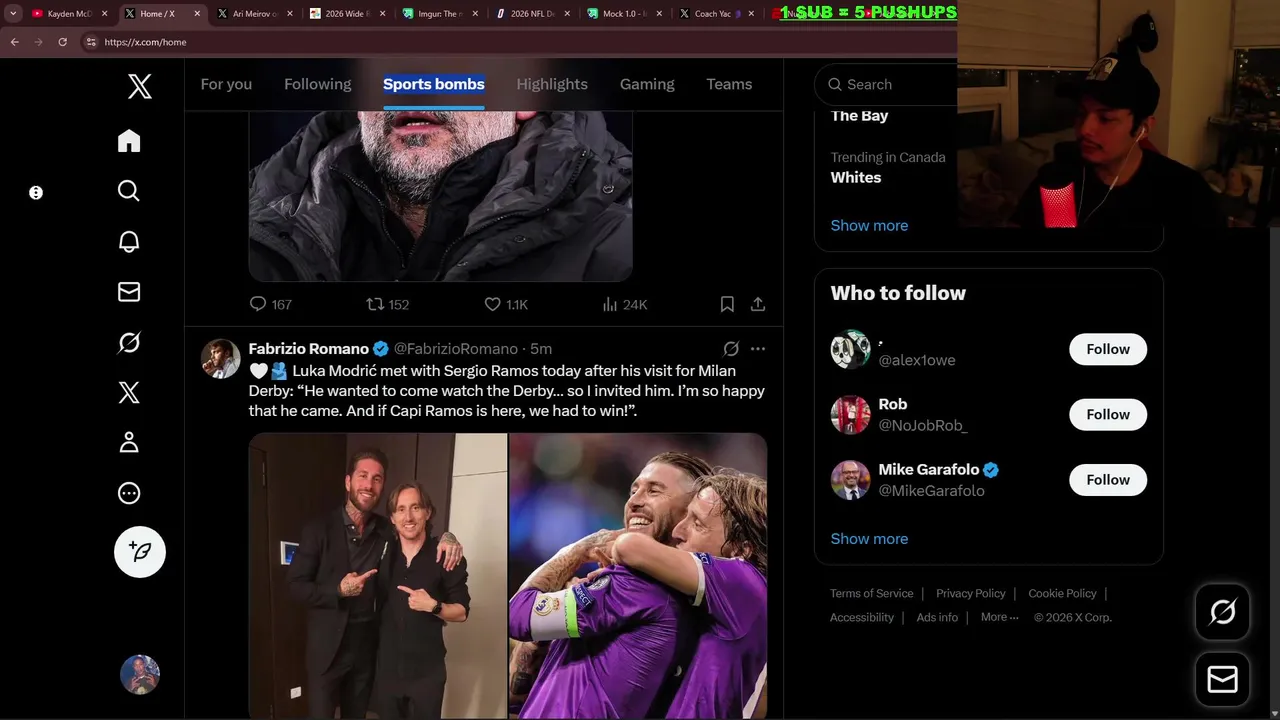Click browser forward arrow
This screenshot has width=1280, height=720.
(x=38, y=42)
